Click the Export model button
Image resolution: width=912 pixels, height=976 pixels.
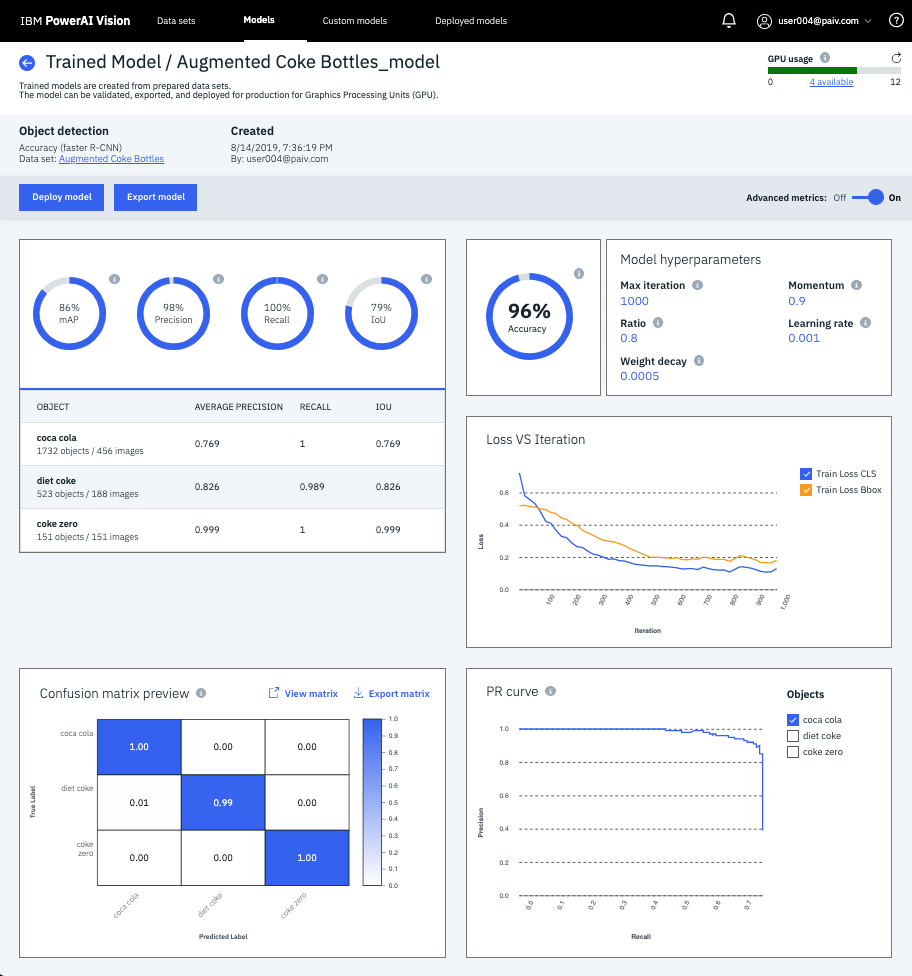pyautogui.click(x=156, y=197)
